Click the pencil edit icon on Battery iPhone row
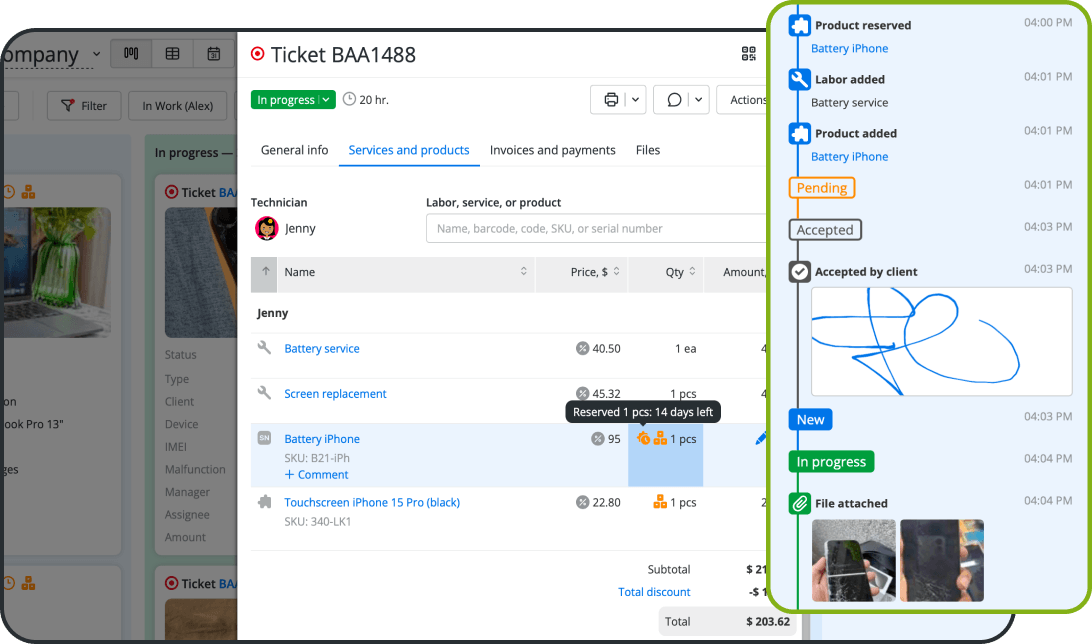 tap(760, 439)
